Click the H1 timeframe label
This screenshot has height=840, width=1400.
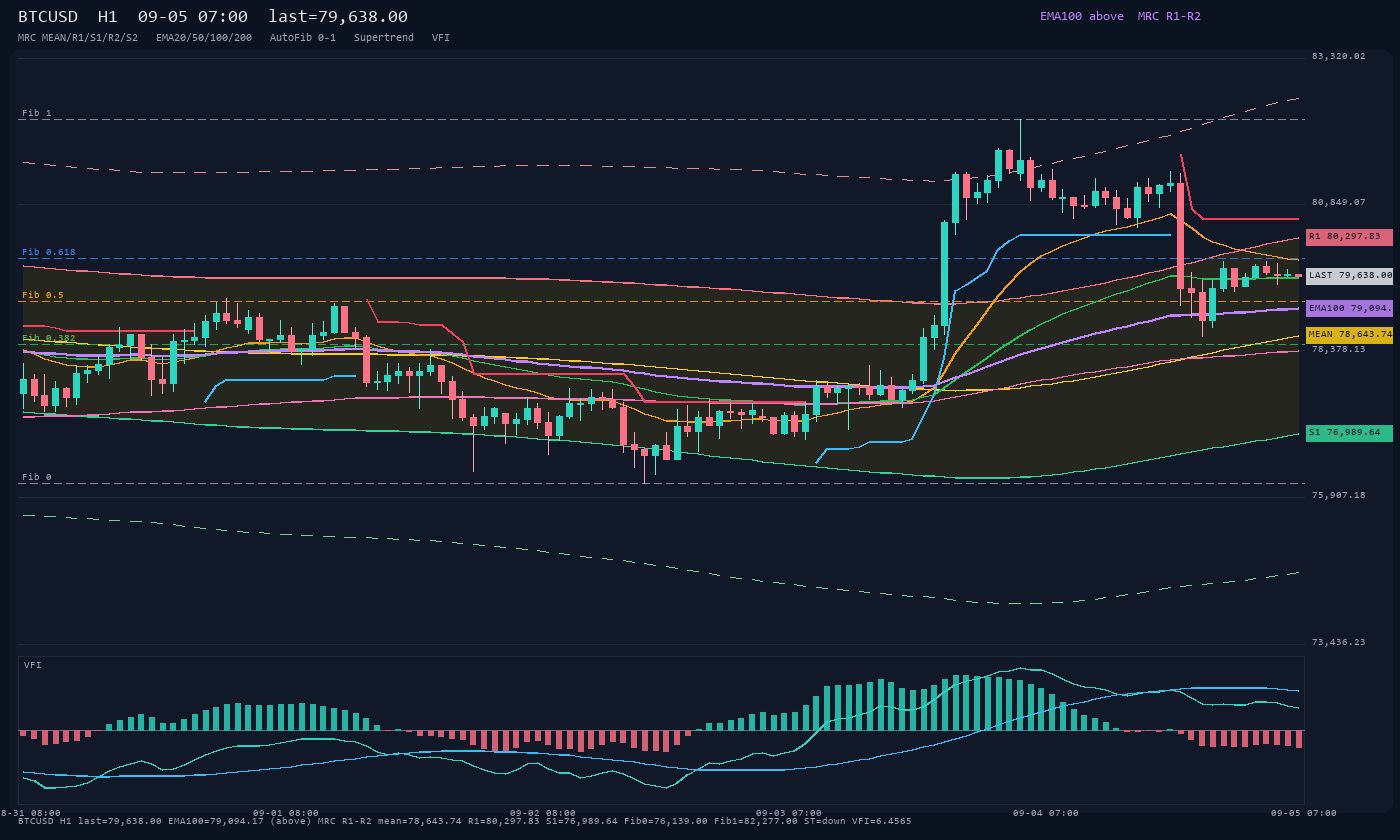[108, 16]
